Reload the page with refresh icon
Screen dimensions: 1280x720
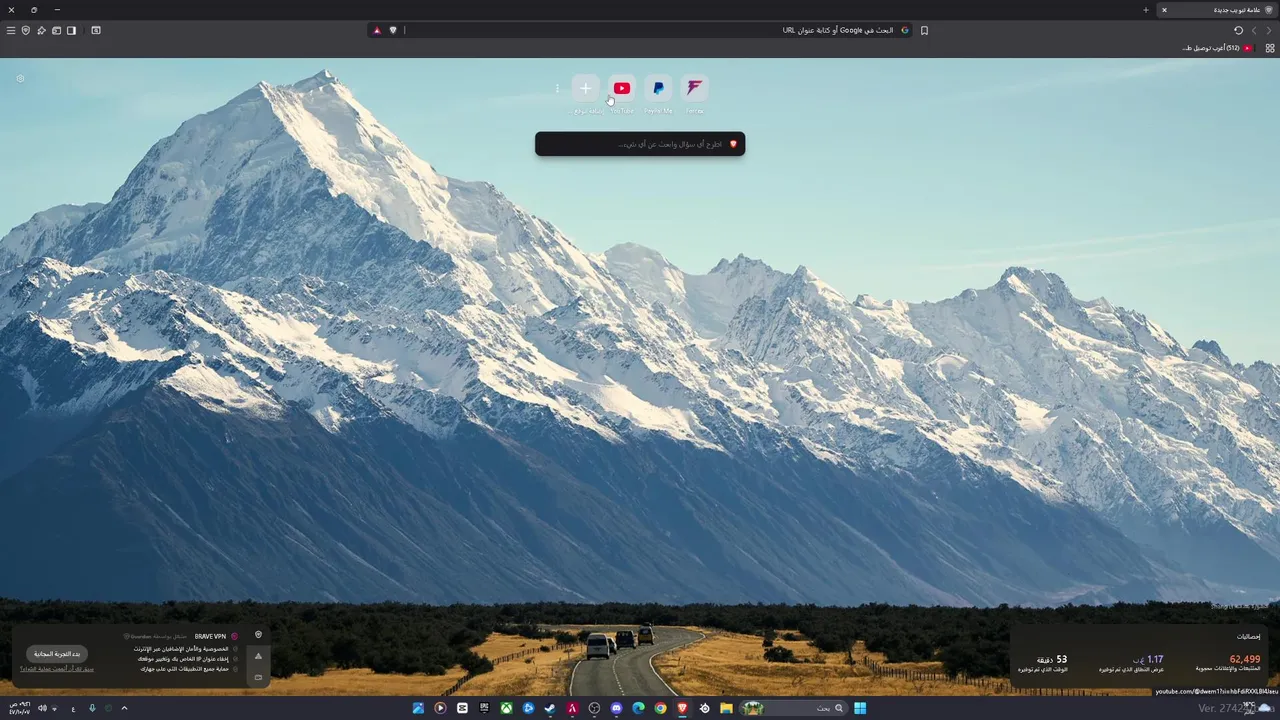[1238, 30]
